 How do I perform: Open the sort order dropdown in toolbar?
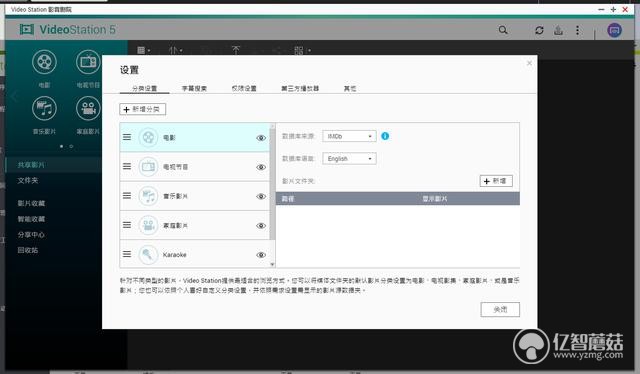coord(176,50)
